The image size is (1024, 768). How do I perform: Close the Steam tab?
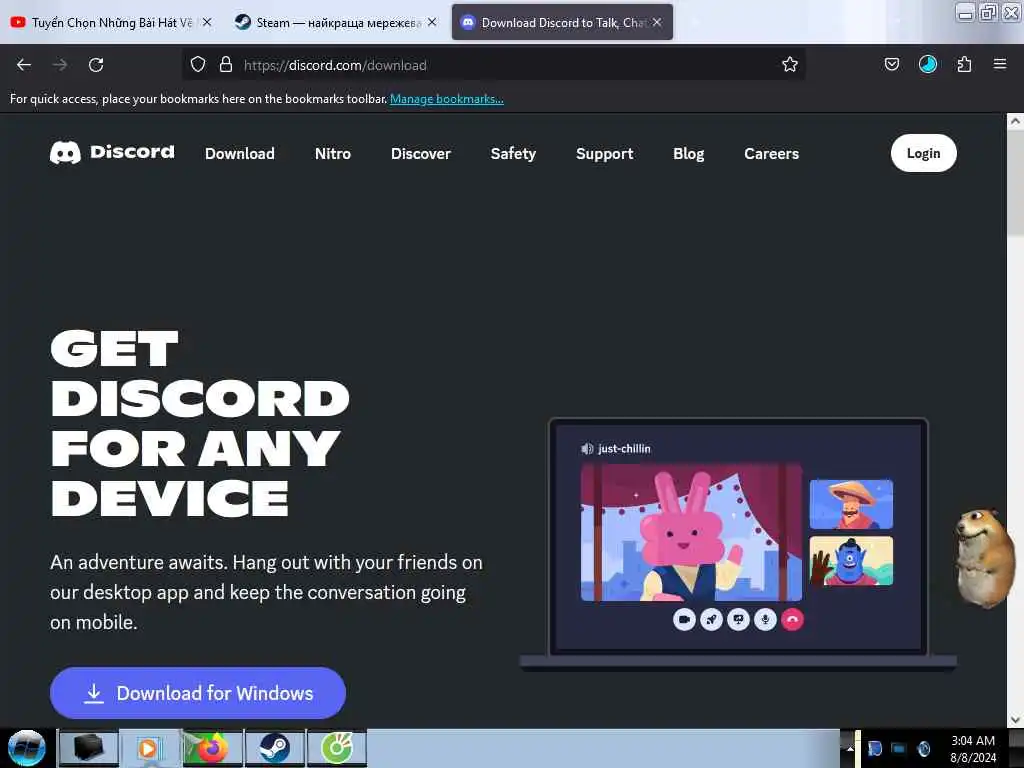click(x=432, y=22)
